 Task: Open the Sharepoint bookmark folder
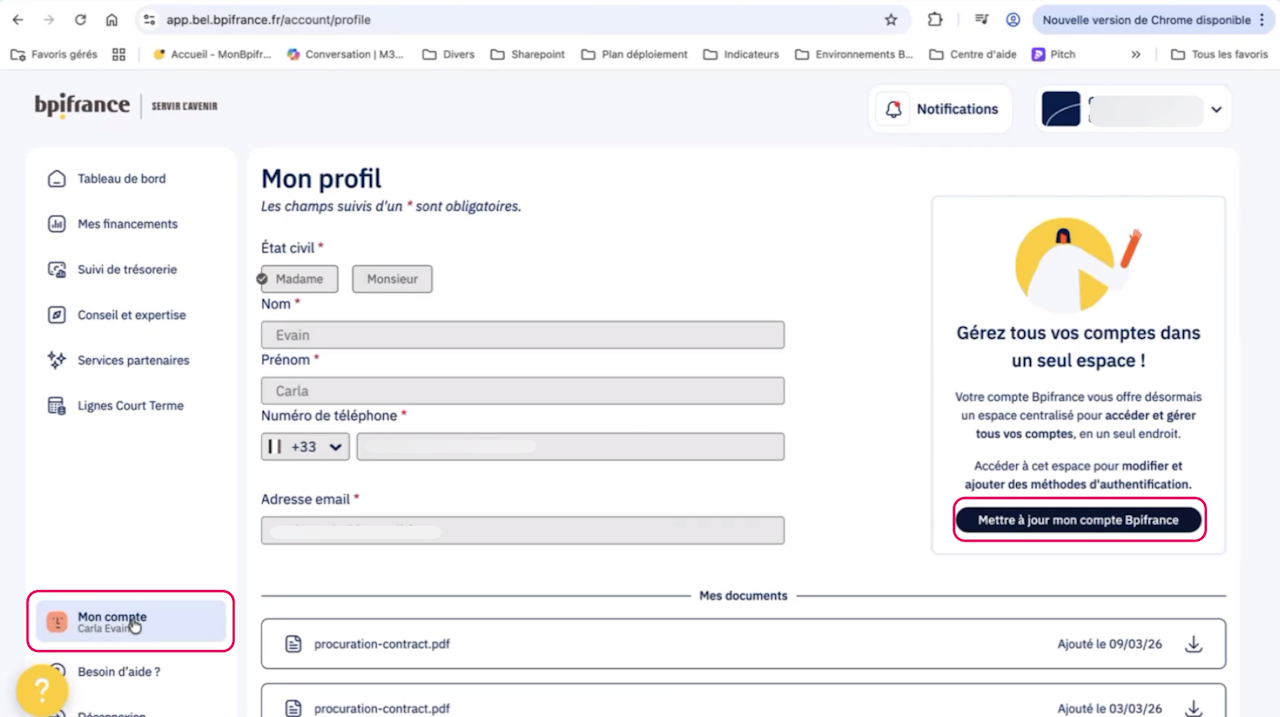527,54
